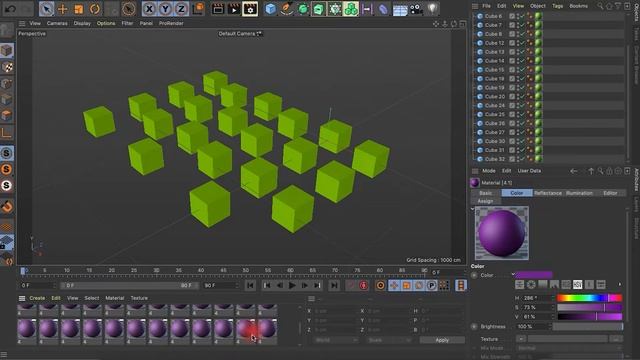Toggle the Cube 12 enable checkmark
This screenshot has height=360, width=640.
pyautogui.click(x=523, y=43)
